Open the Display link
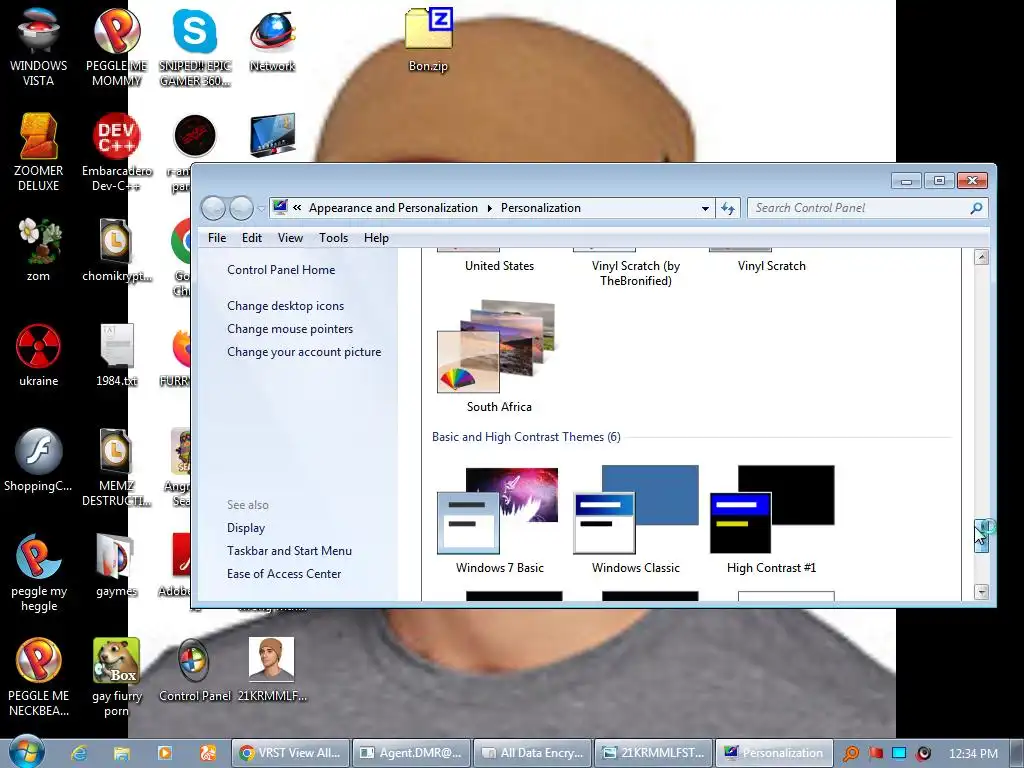This screenshot has height=768, width=1024. tap(246, 528)
